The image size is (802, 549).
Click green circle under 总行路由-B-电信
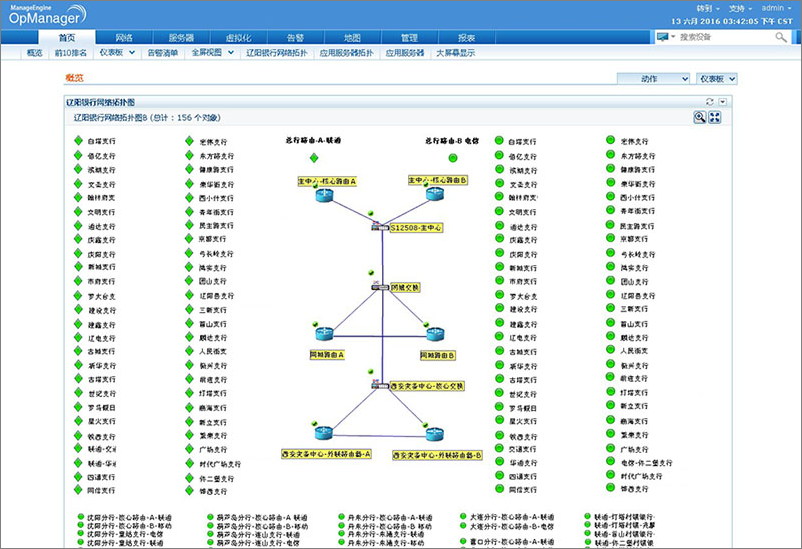pyautogui.click(x=453, y=158)
